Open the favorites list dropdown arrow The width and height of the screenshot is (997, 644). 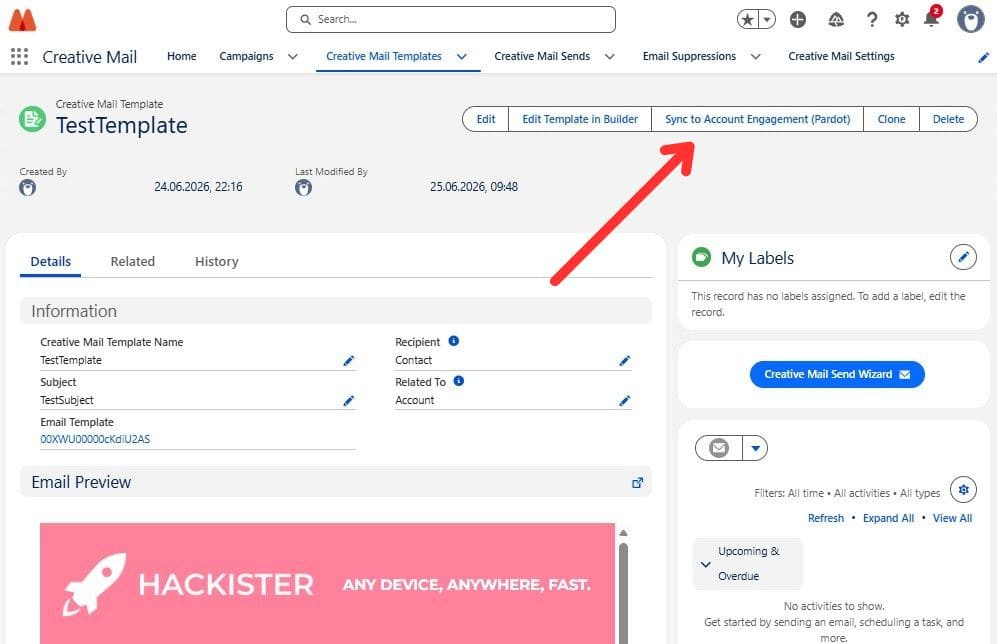tap(767, 20)
